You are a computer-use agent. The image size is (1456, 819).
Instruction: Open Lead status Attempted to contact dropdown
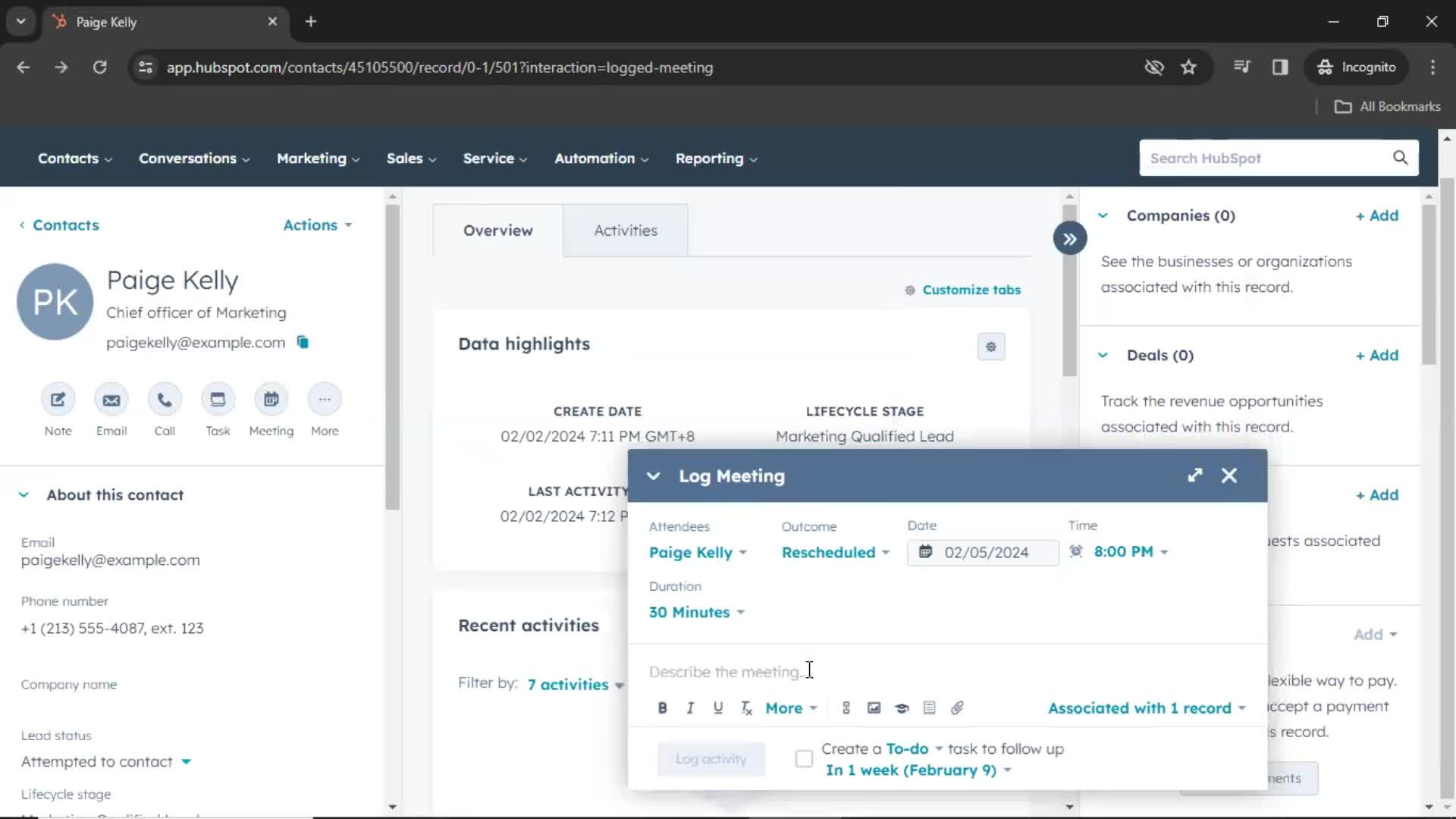(x=106, y=762)
